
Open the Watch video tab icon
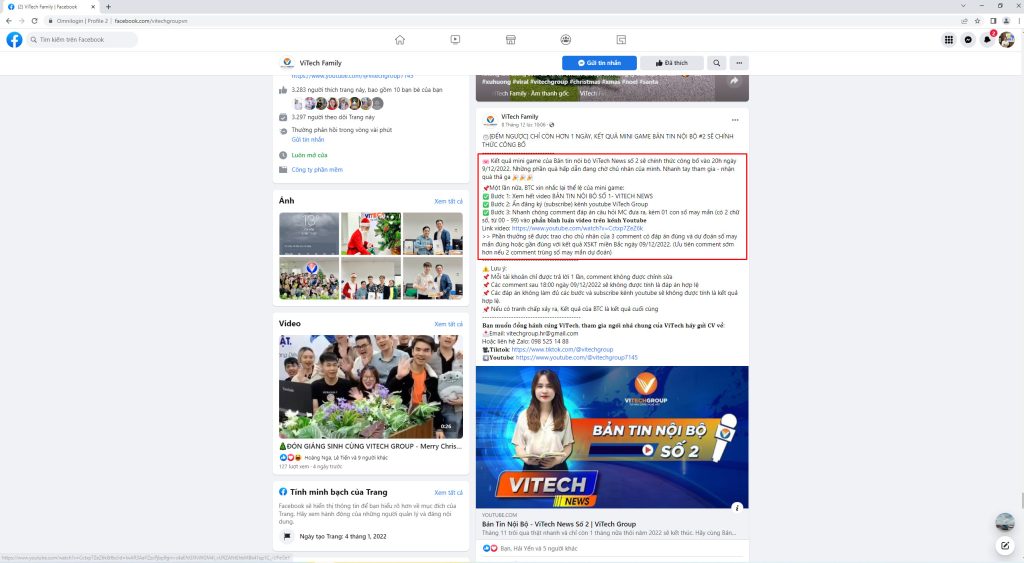tap(455, 40)
